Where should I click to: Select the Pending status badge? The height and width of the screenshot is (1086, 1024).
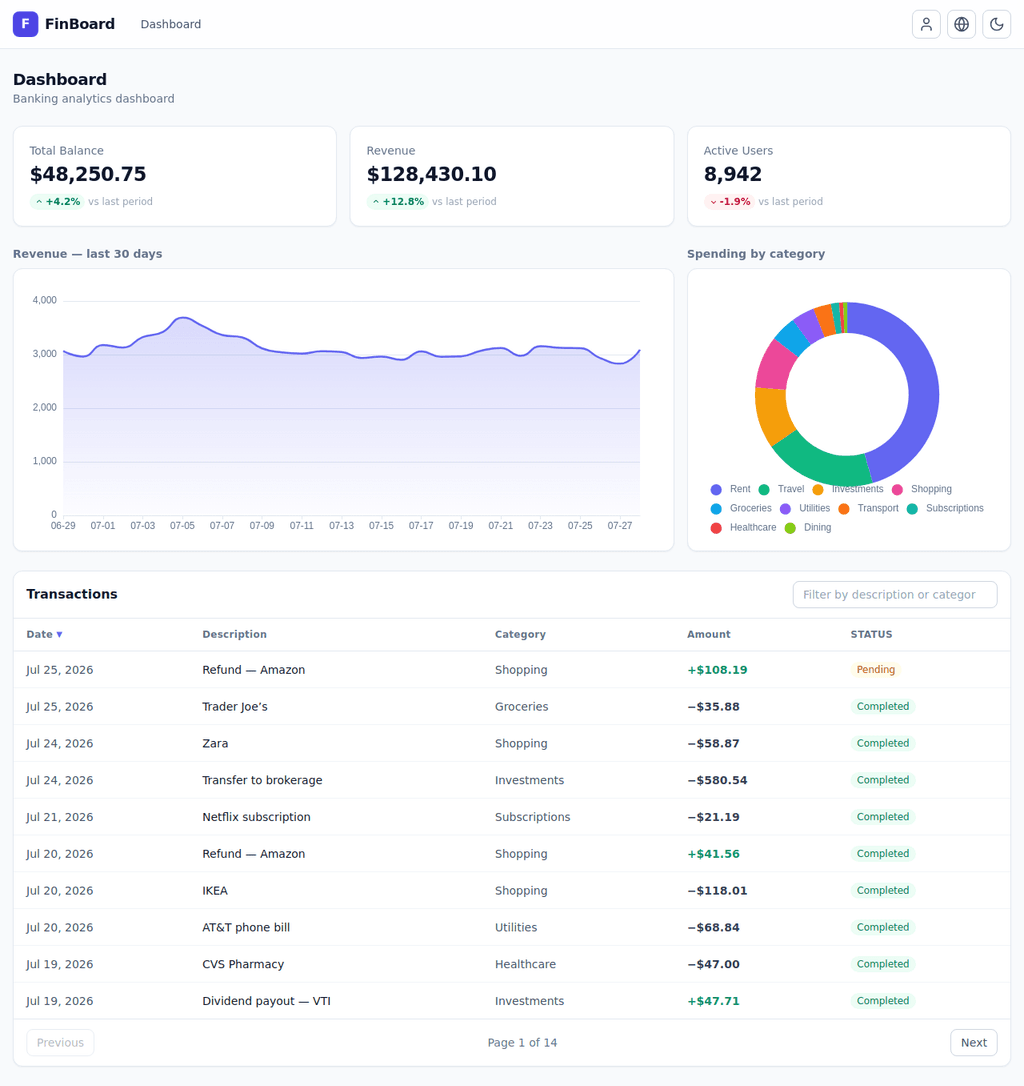pos(875,670)
